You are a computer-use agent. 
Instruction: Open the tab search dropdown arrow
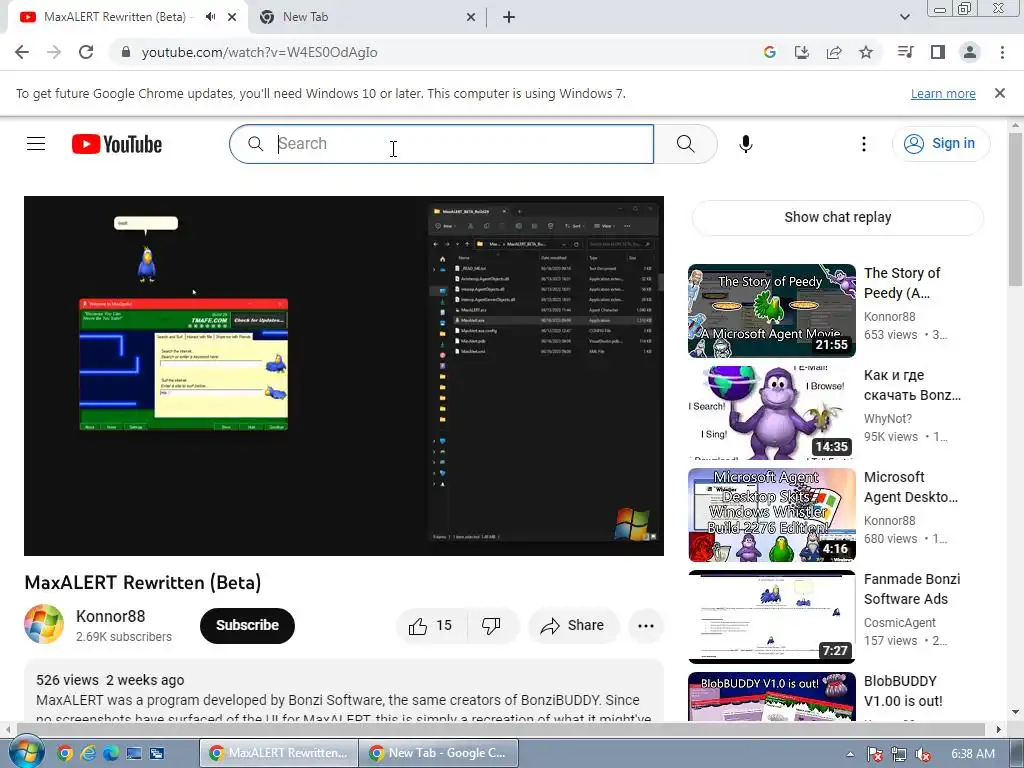(x=905, y=17)
